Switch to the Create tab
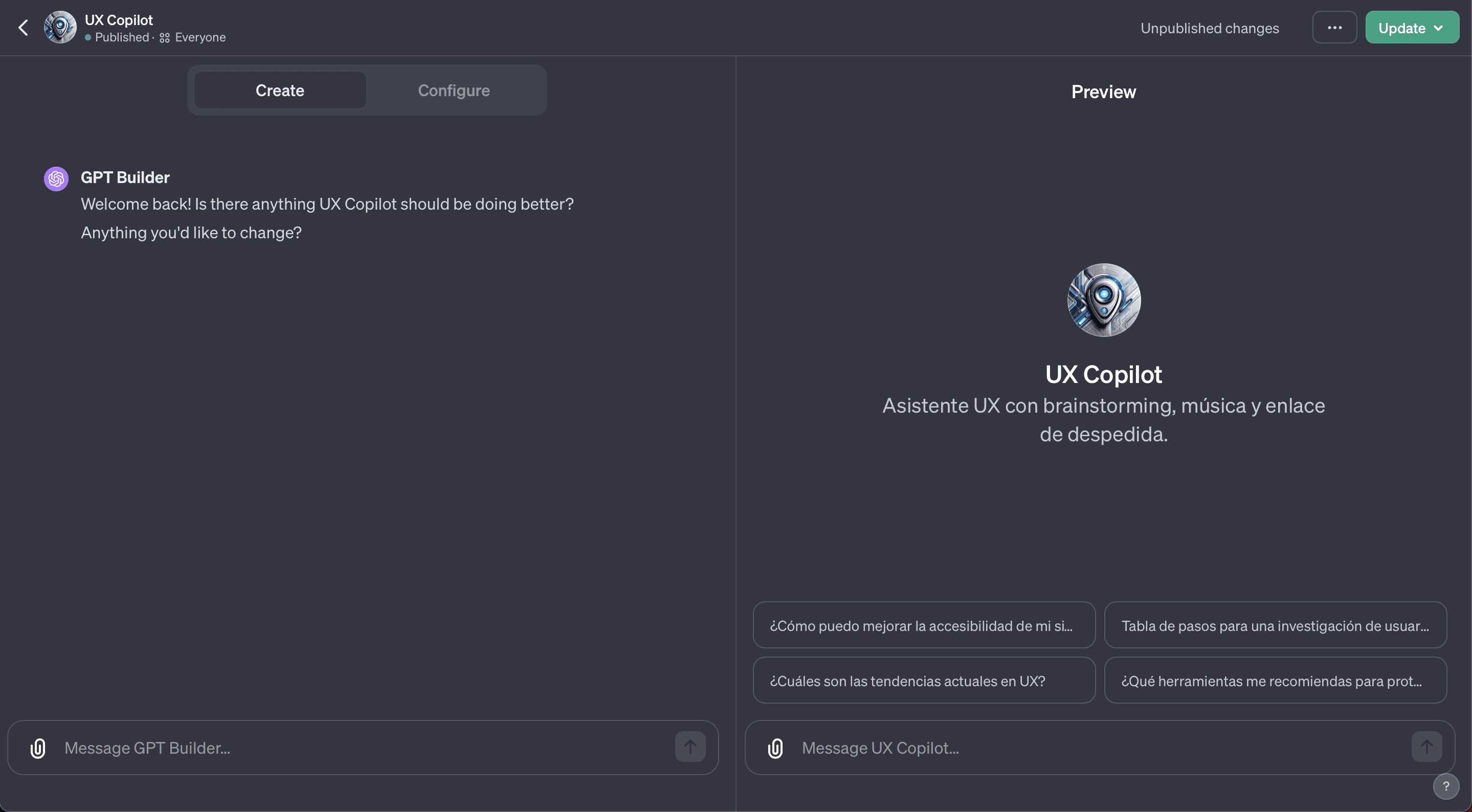Viewport: 1472px width, 812px height. click(279, 89)
